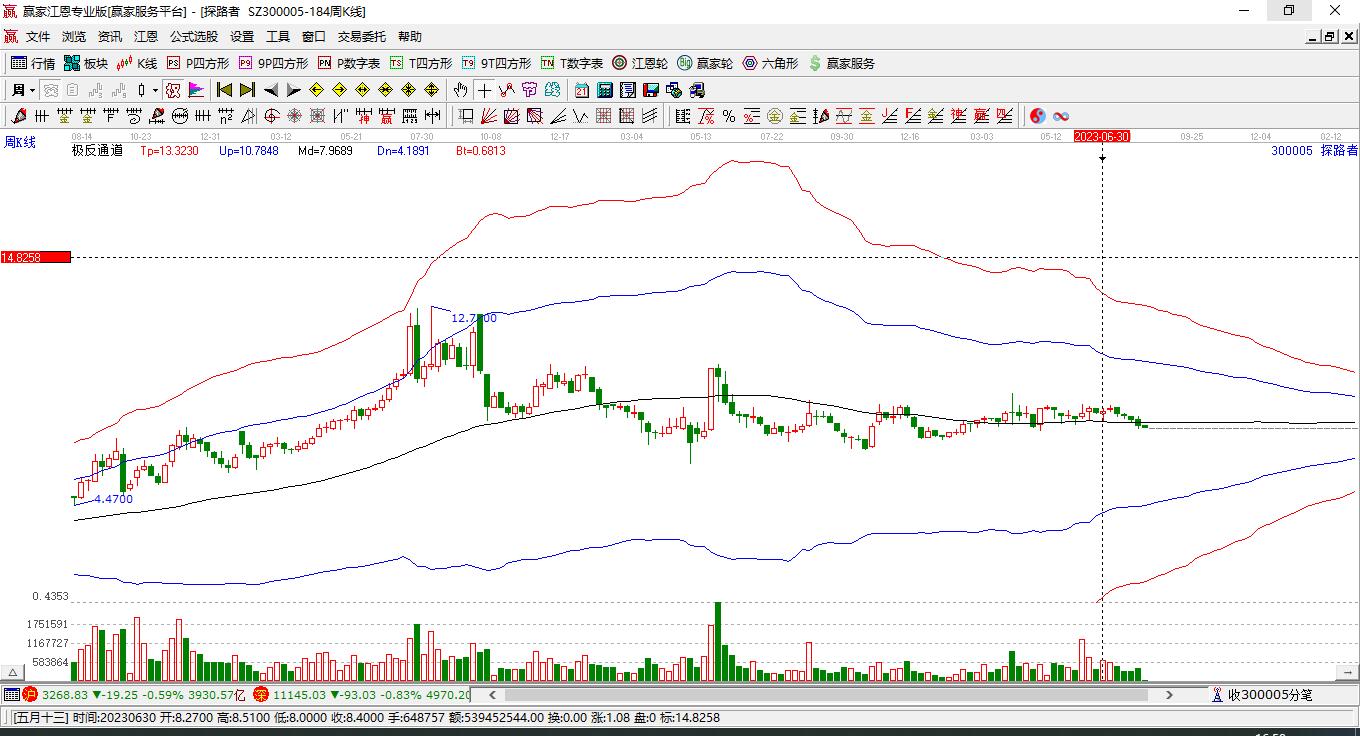Open the 帮助 menu
Image resolution: width=1360 pixels, height=736 pixels.
tap(410, 37)
